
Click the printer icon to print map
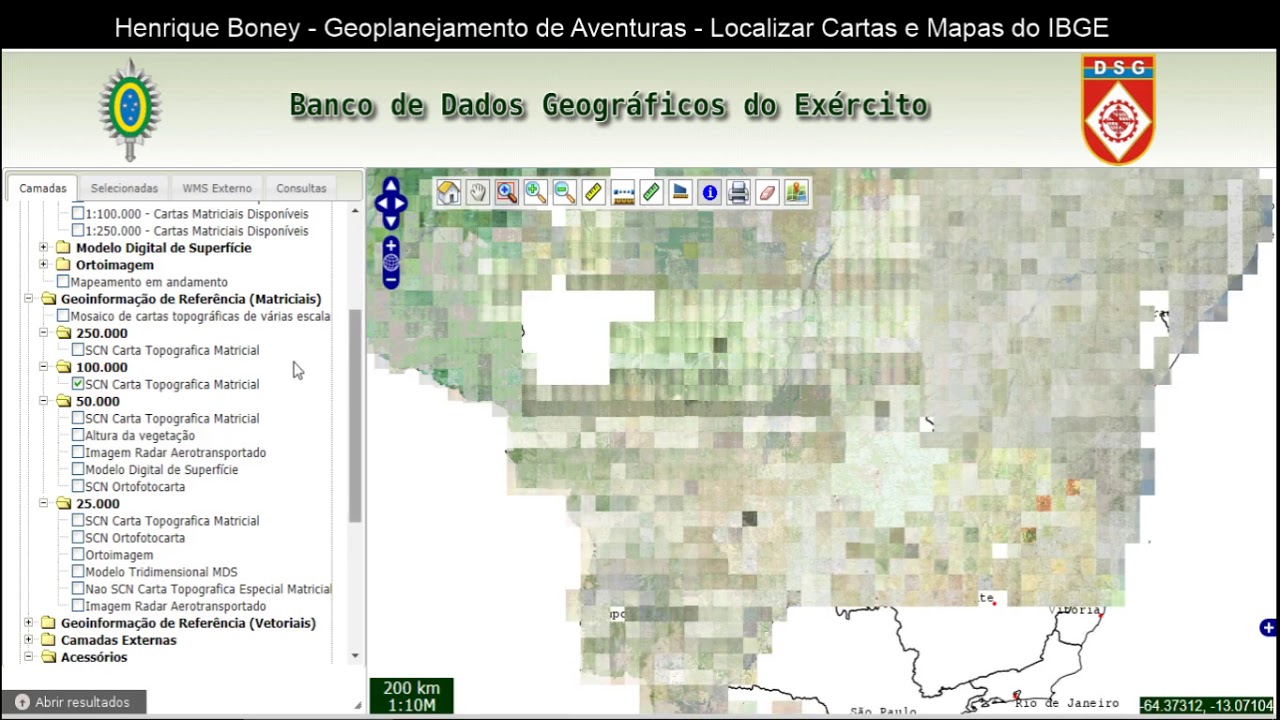pyautogui.click(x=739, y=192)
